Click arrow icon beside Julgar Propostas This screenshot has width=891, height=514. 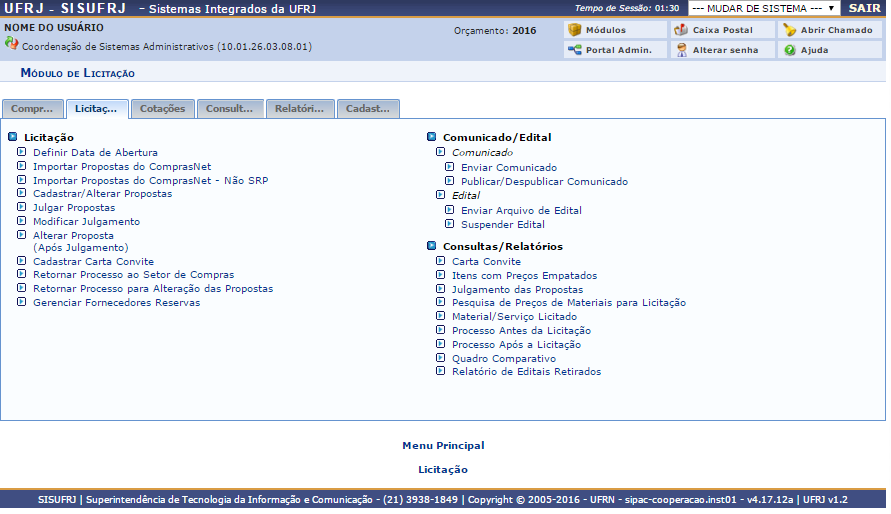click(x=22, y=207)
